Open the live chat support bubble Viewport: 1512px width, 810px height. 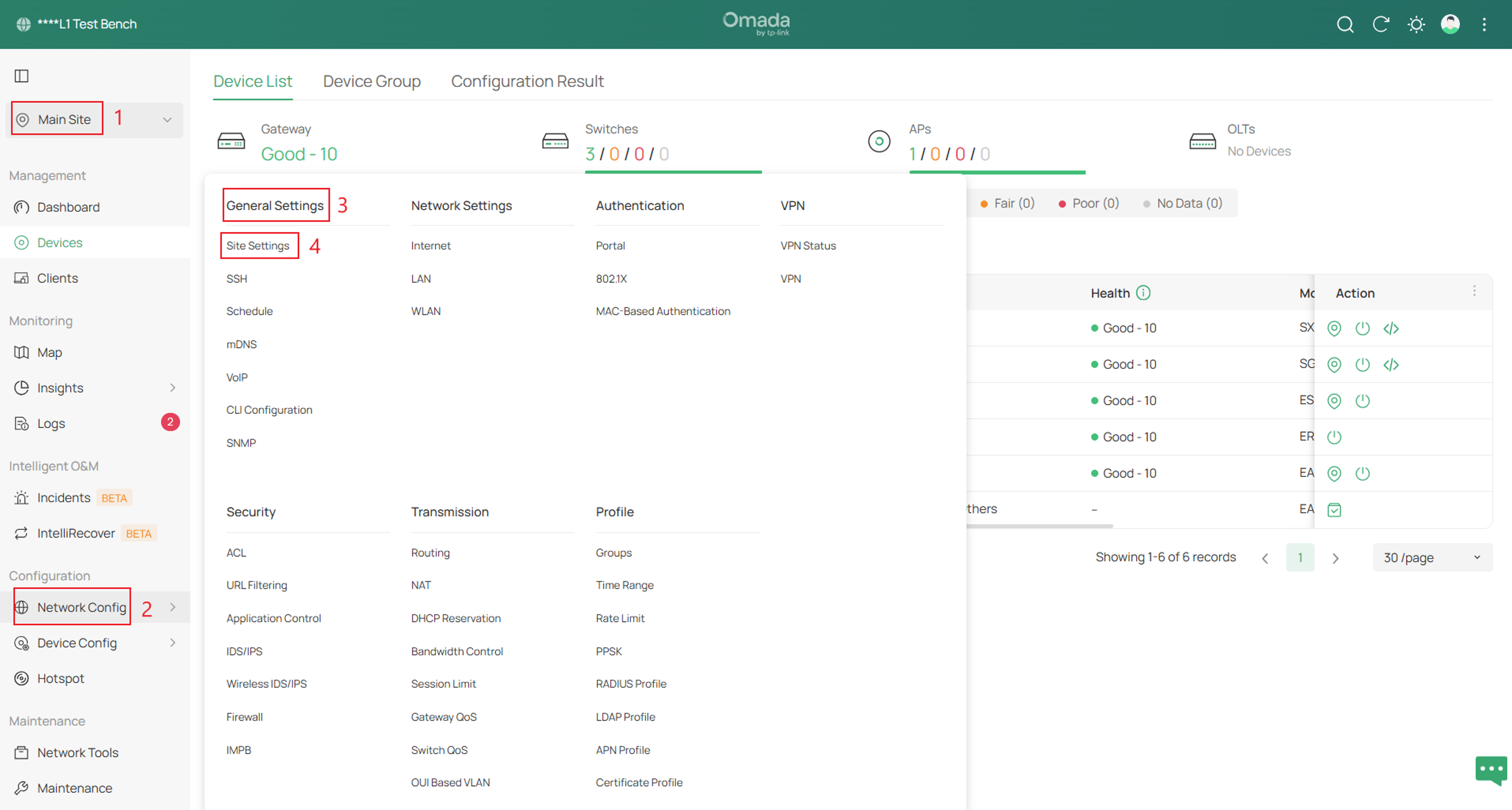coord(1490,770)
